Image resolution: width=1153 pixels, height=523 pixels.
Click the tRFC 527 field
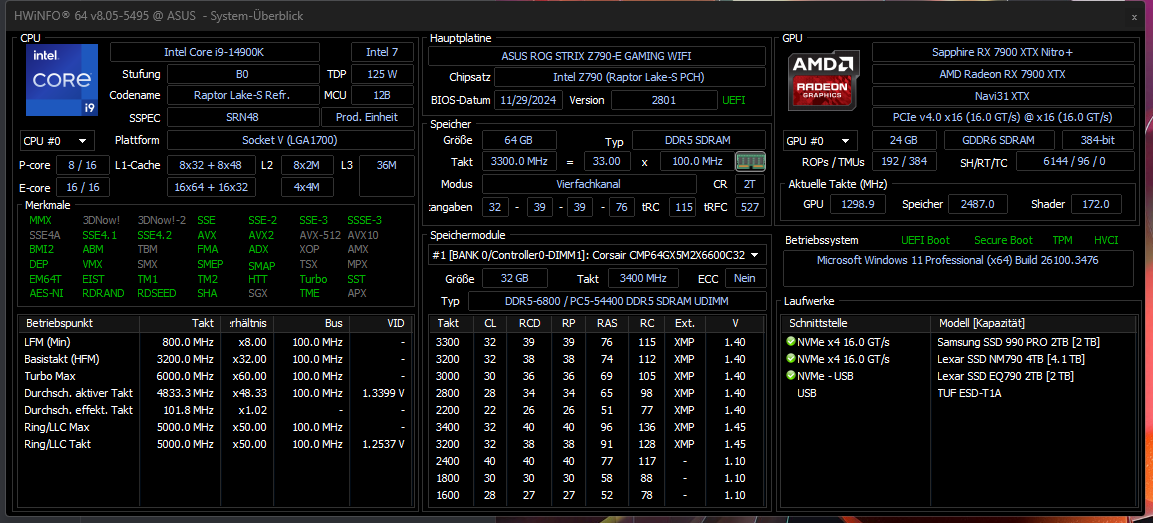coord(749,207)
